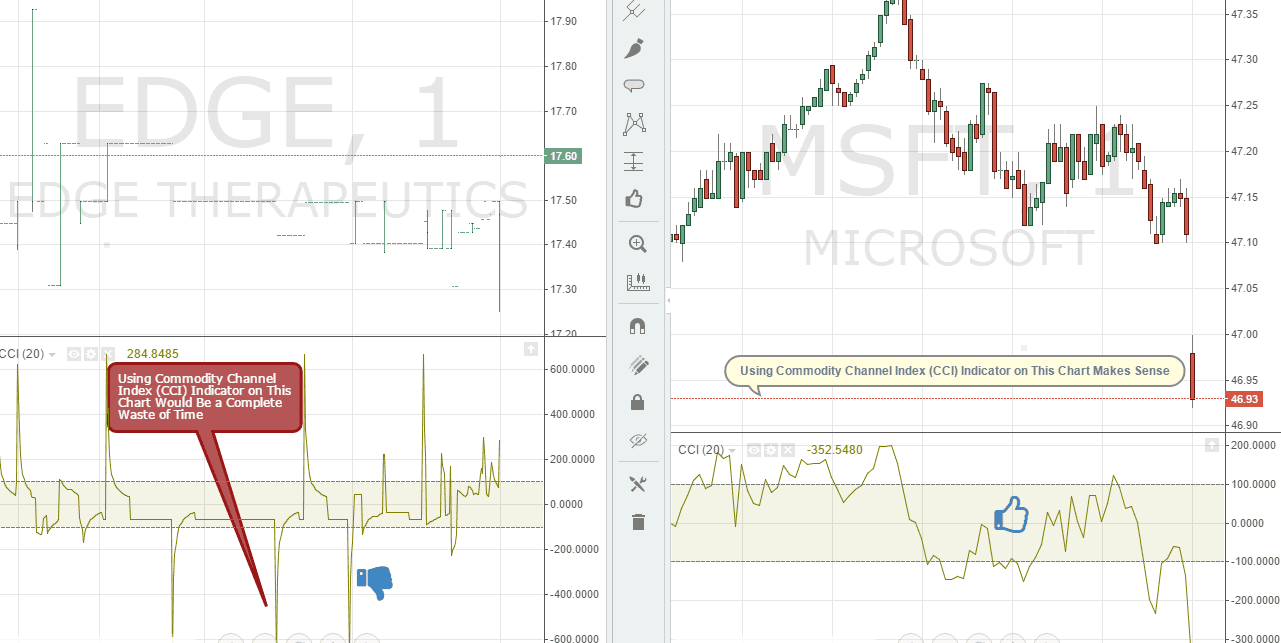Open CCI (20) dropdown on EDGE chart

pyautogui.click(x=51, y=354)
